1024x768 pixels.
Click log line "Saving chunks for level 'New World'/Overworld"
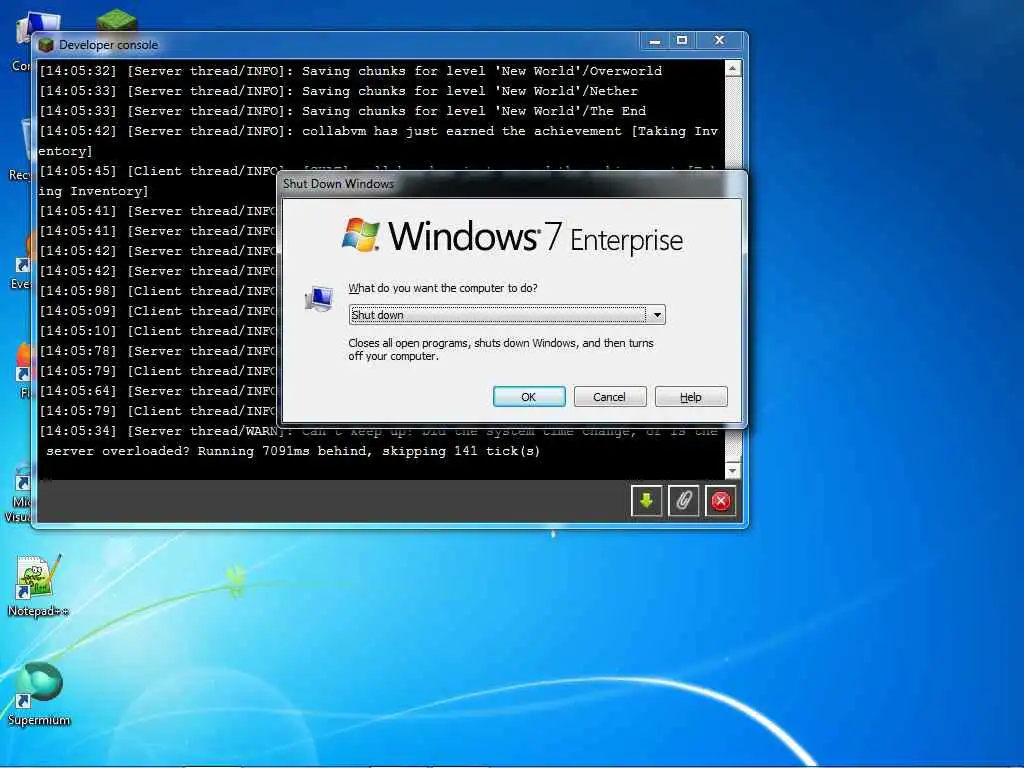coord(482,71)
